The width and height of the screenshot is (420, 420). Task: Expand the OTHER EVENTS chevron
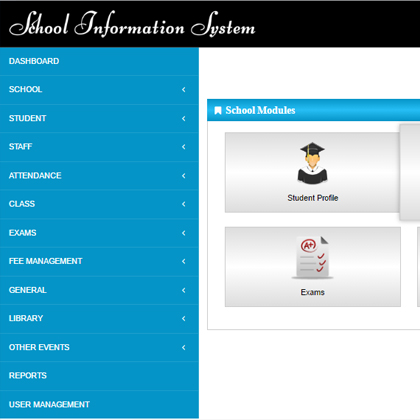coord(184,347)
